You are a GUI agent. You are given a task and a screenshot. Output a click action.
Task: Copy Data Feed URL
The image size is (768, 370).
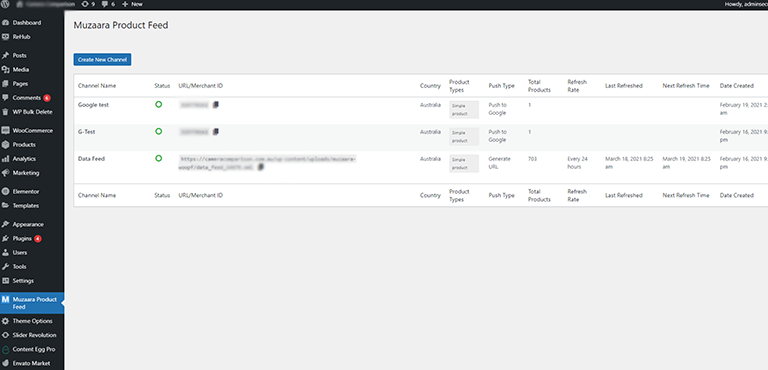[x=261, y=167]
